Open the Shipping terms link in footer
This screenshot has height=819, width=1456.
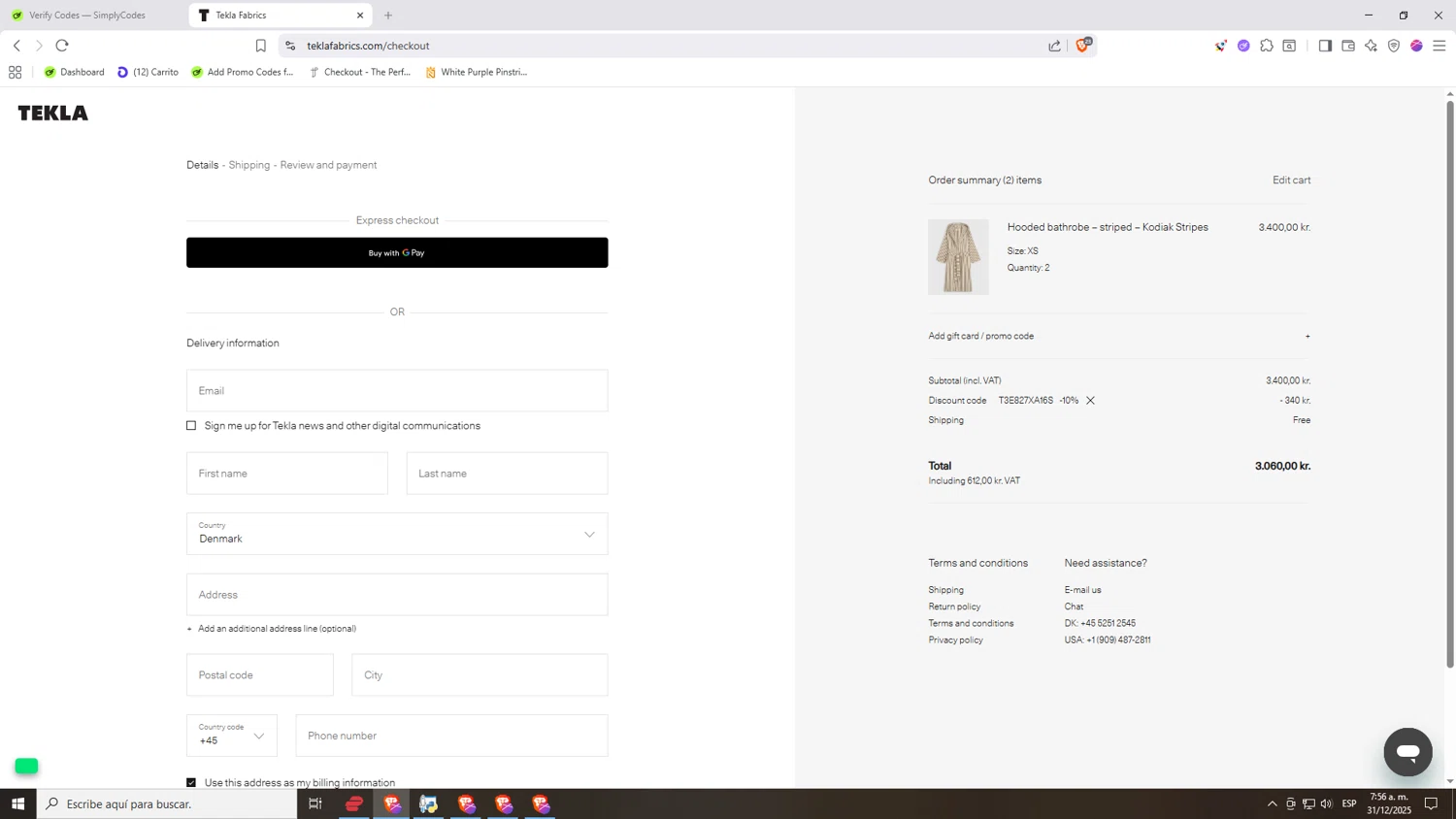945,590
